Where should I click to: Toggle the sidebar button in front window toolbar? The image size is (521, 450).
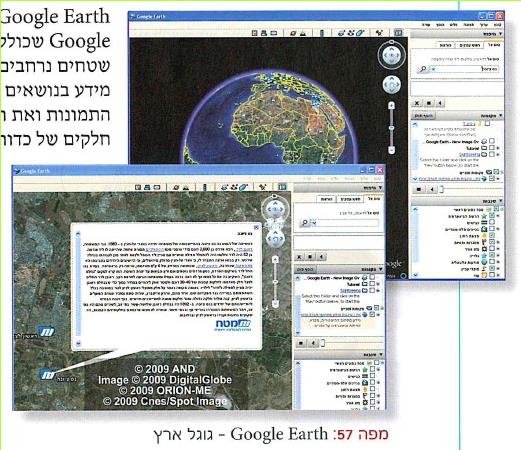282,187
